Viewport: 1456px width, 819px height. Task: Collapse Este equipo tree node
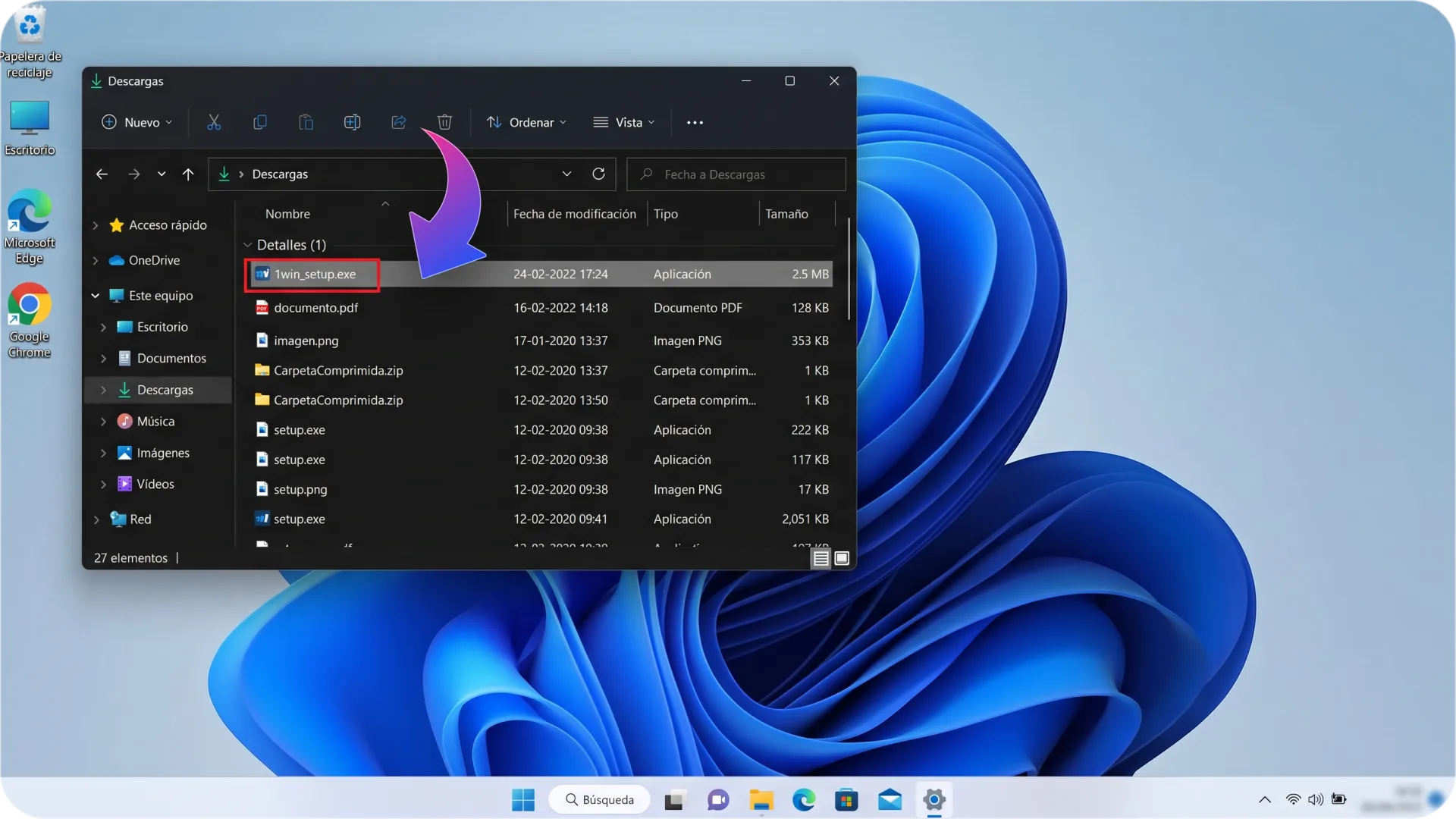(96, 296)
